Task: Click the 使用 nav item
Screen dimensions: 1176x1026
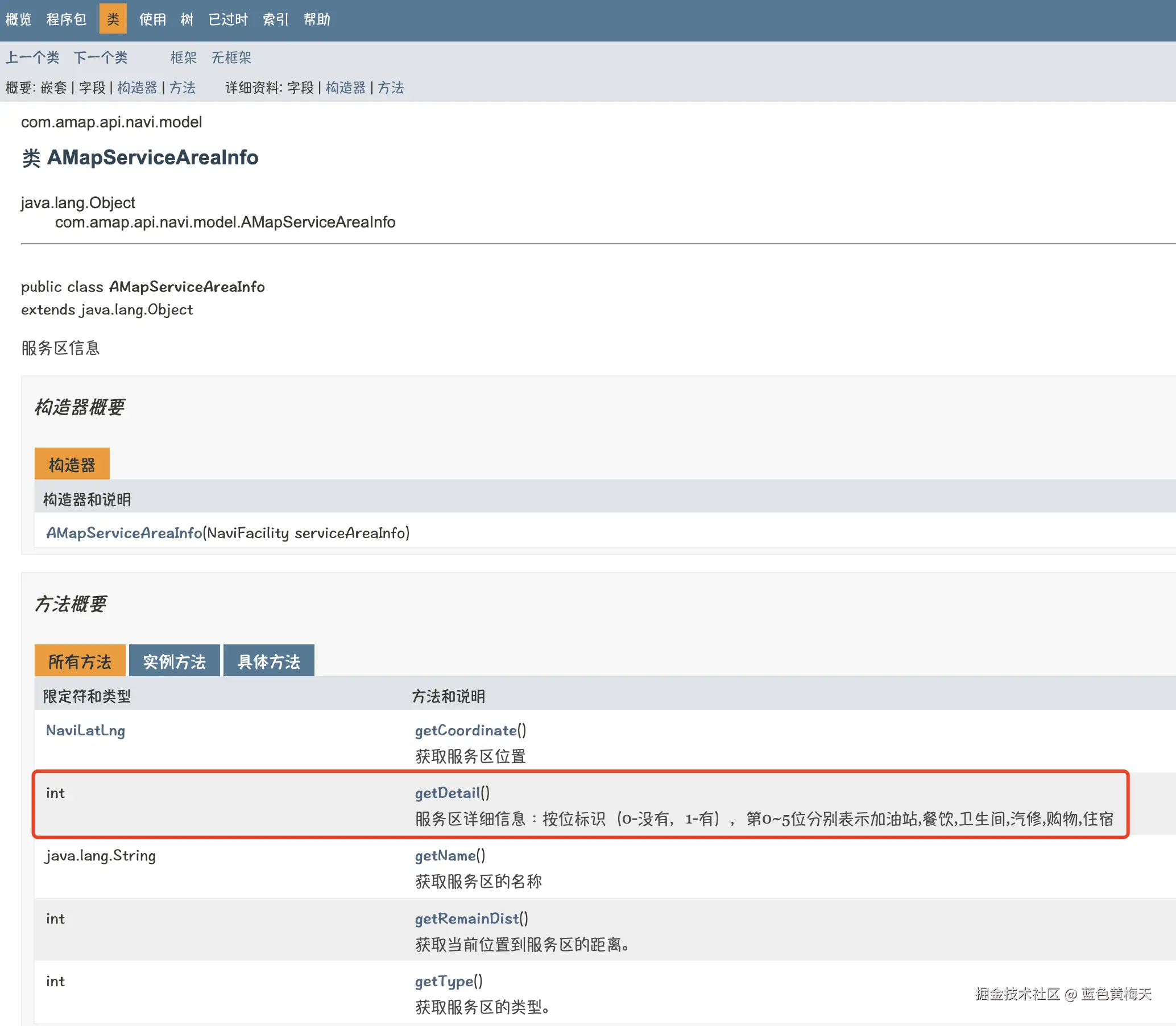Action: (x=152, y=19)
